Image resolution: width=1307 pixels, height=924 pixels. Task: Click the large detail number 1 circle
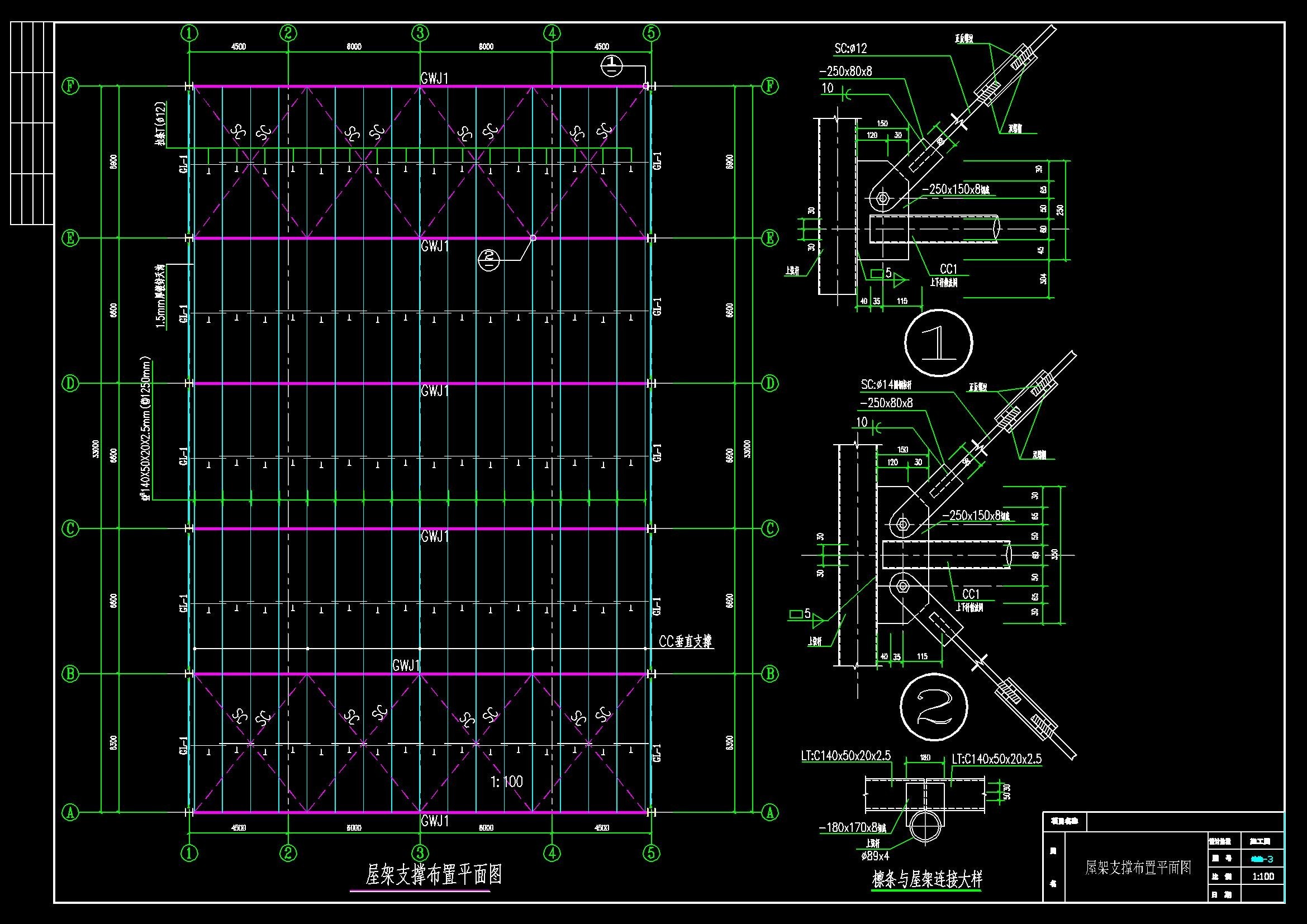tap(938, 343)
